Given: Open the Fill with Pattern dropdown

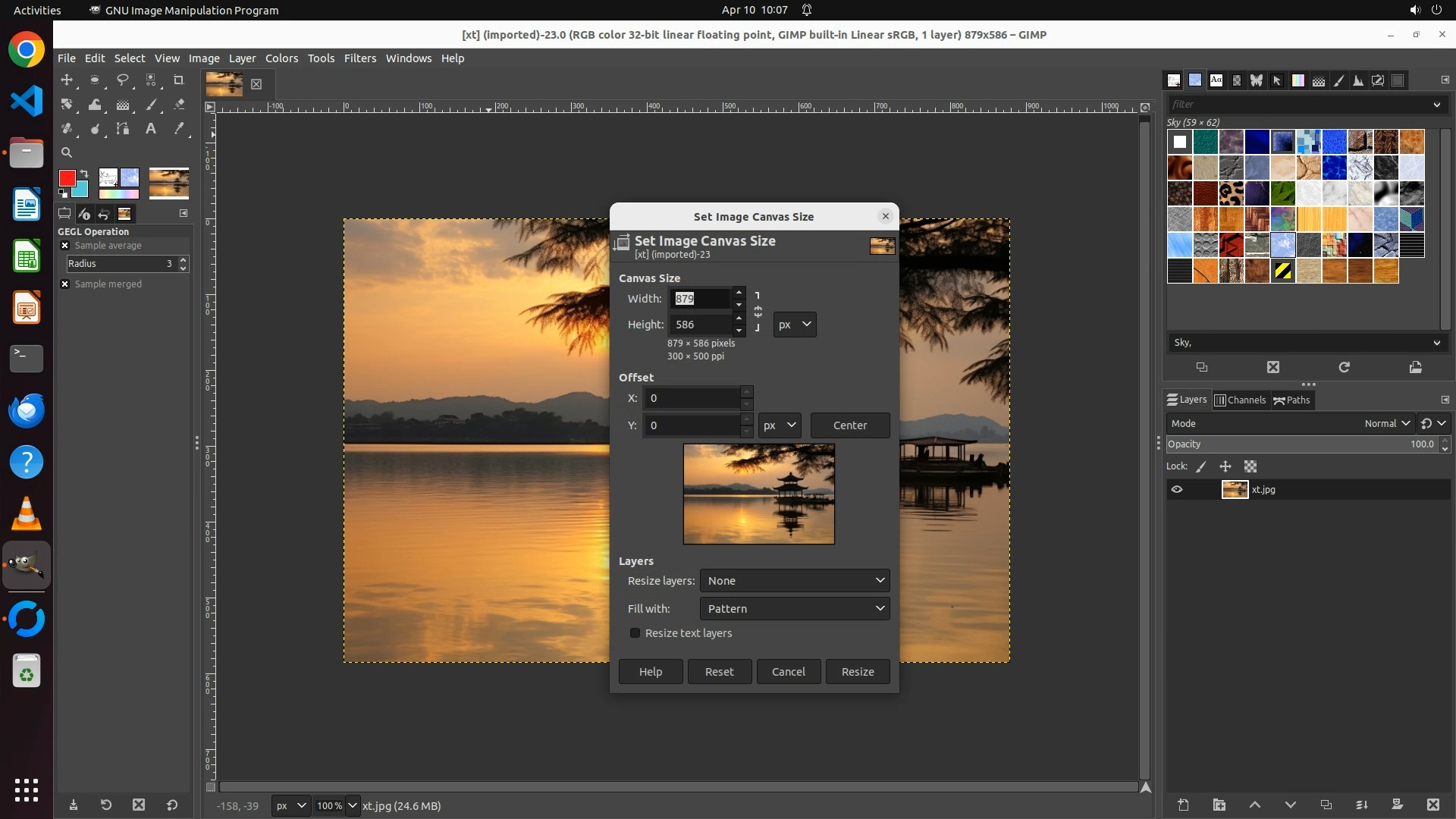Looking at the screenshot, I should tap(794, 608).
